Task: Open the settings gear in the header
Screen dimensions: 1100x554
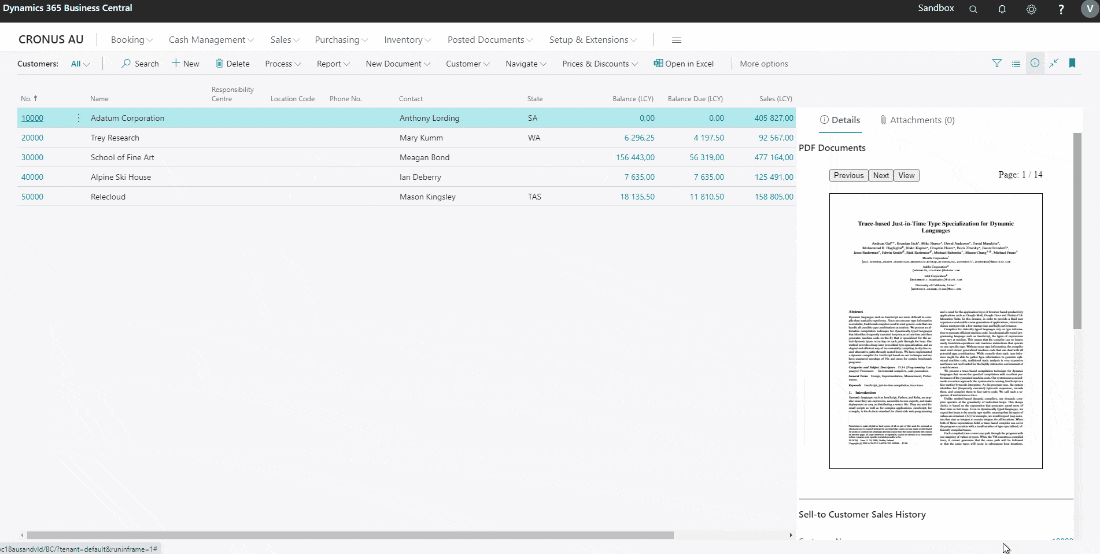Action: (x=1031, y=9)
